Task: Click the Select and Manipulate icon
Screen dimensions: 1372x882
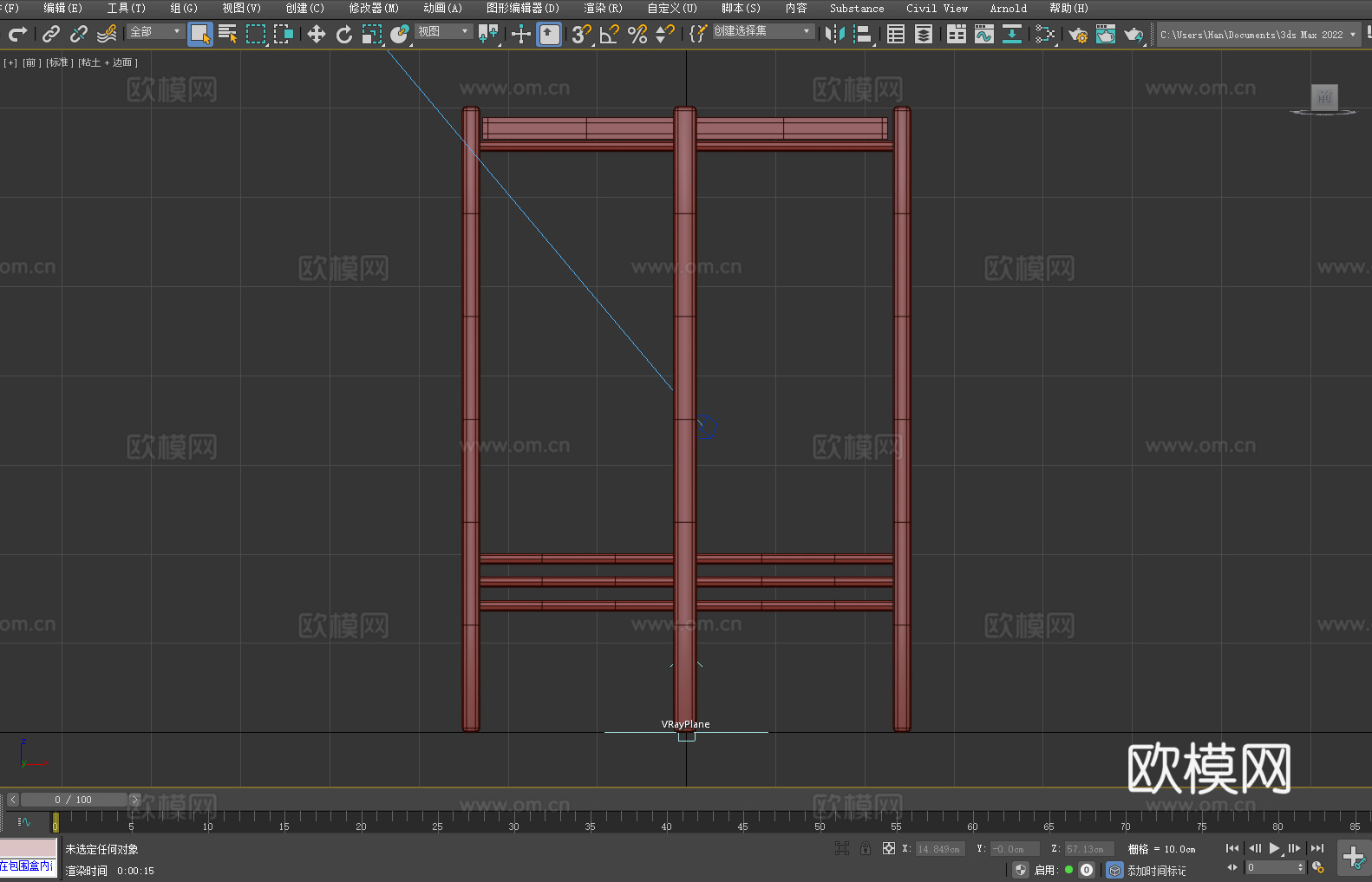Action: click(521, 34)
